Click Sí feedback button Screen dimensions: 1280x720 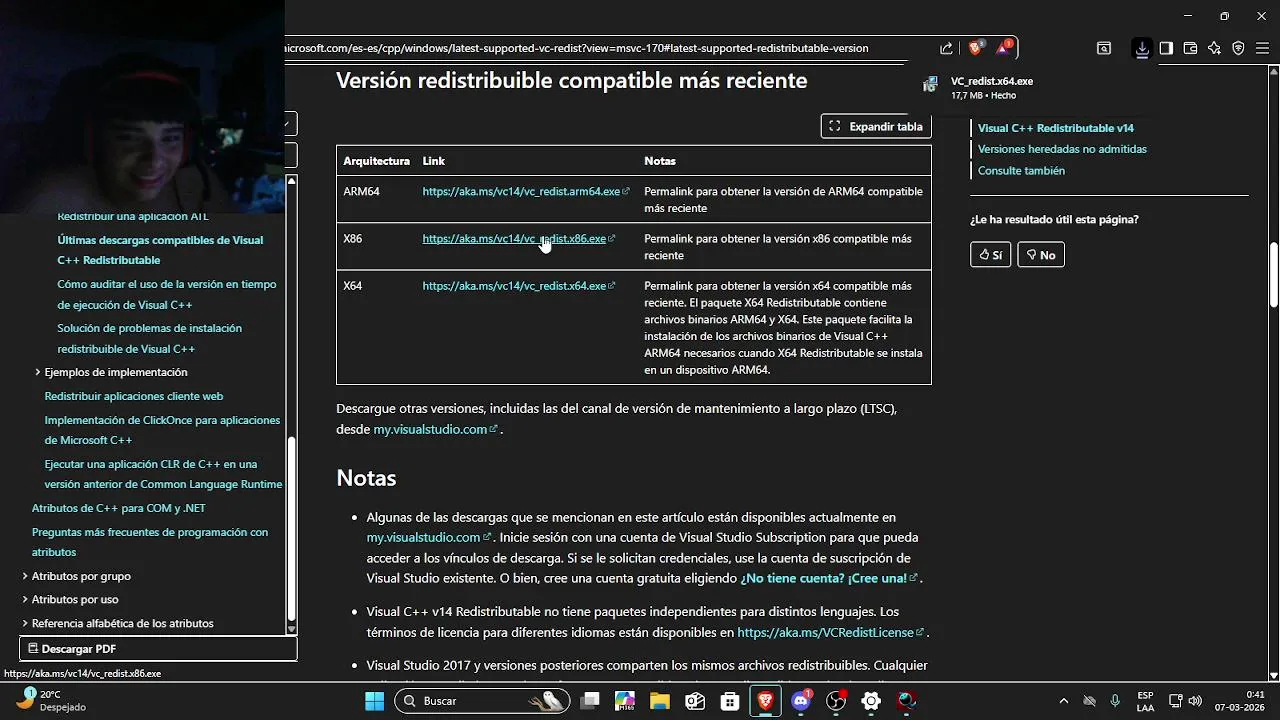click(x=991, y=255)
